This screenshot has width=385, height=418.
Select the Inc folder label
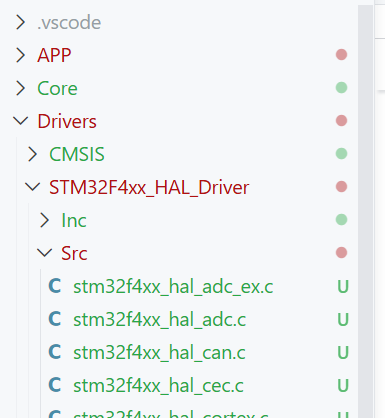[x=74, y=220]
